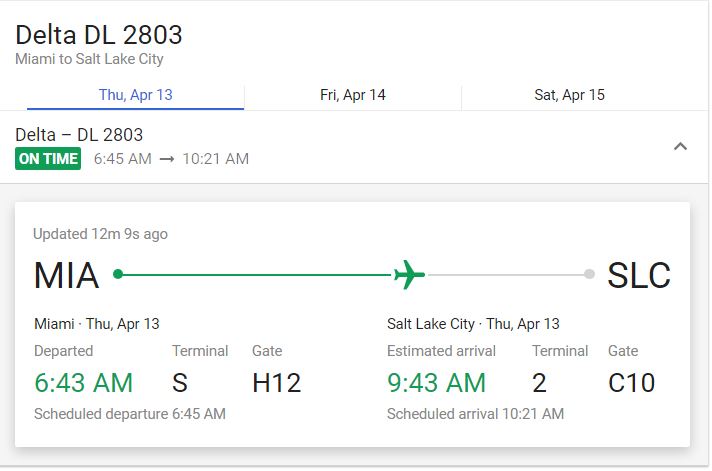Collapse flight details with the chevron arrow
The width and height of the screenshot is (712, 471).
[x=680, y=147]
